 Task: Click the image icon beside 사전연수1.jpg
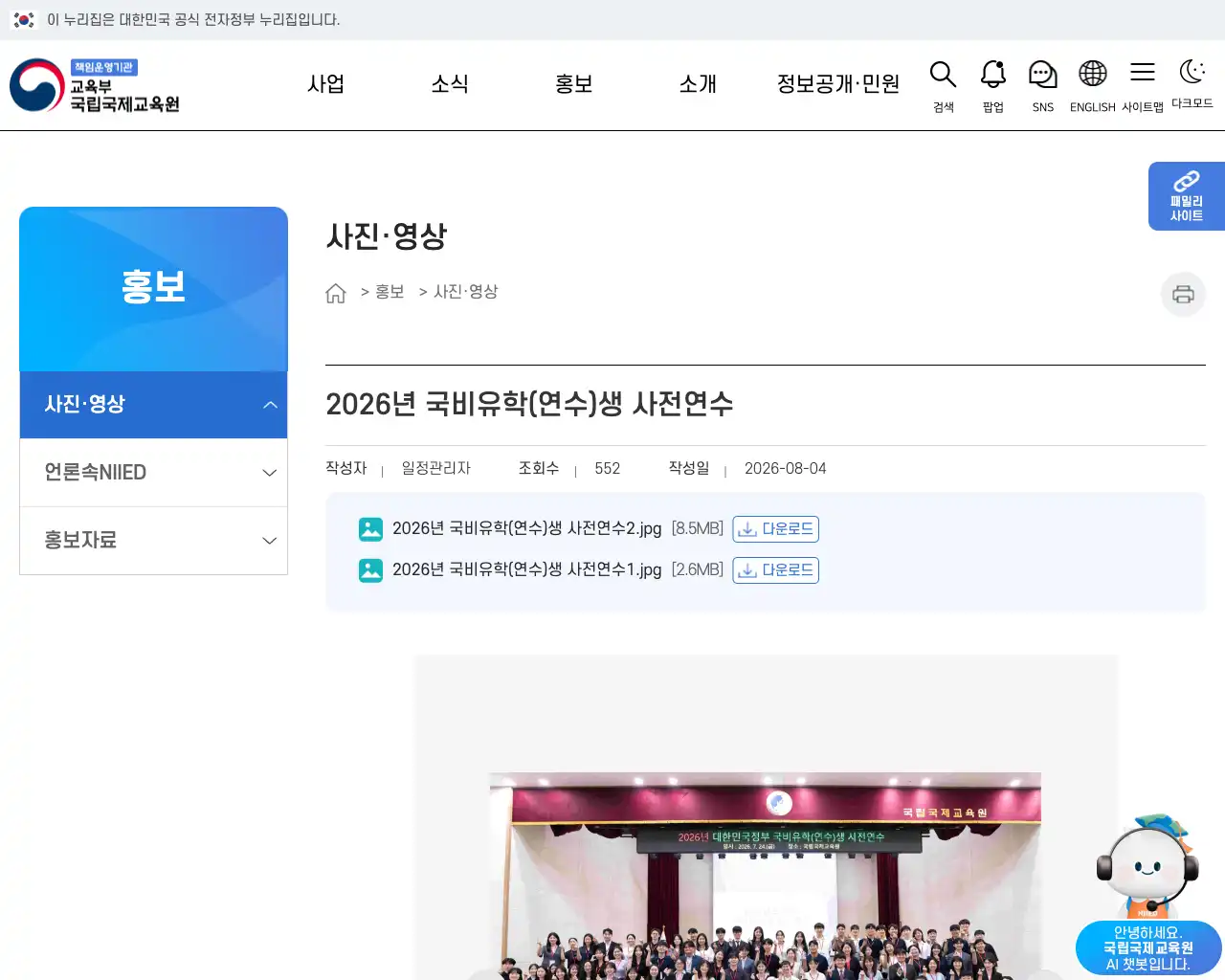coord(370,570)
